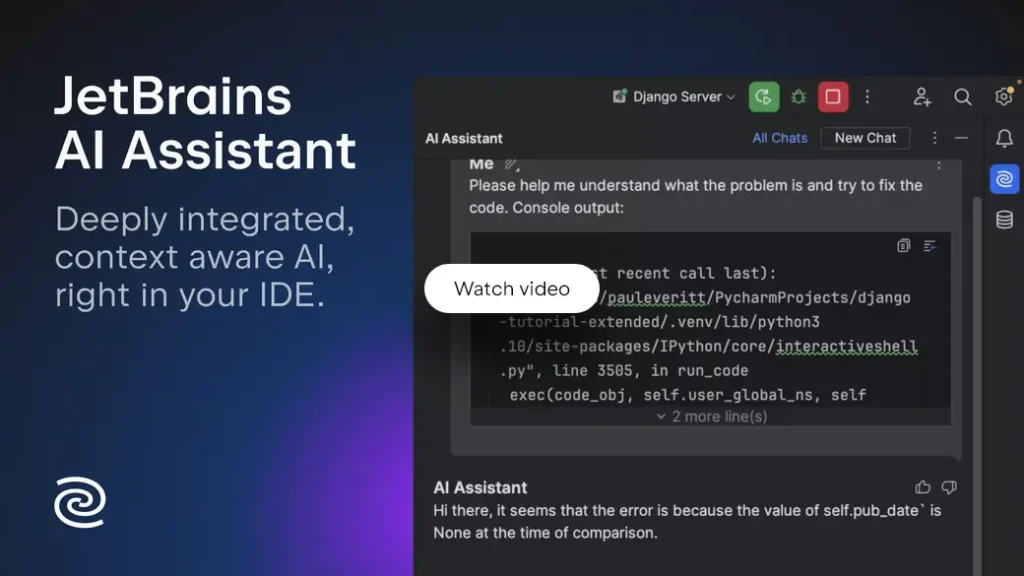Toggle soft wrap in the console output

930,246
